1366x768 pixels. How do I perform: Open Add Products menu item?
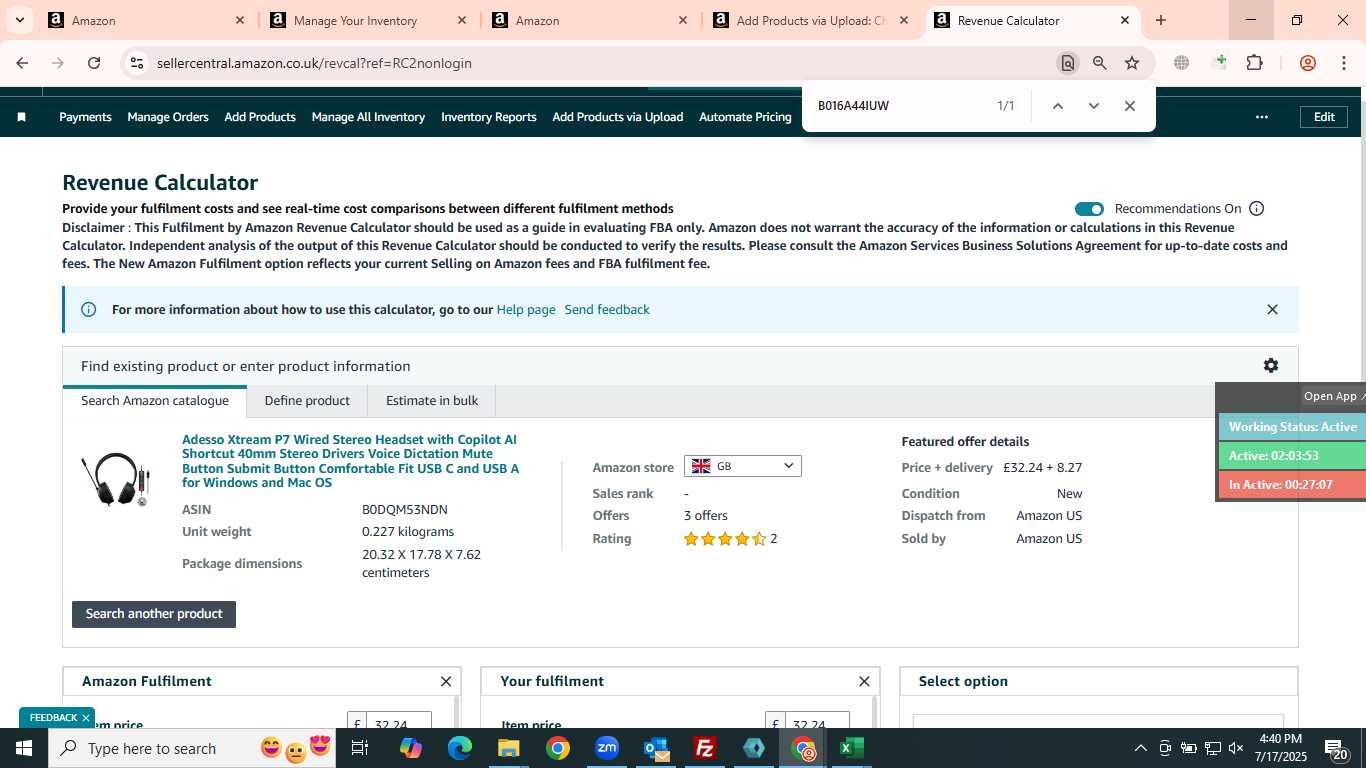(x=260, y=117)
